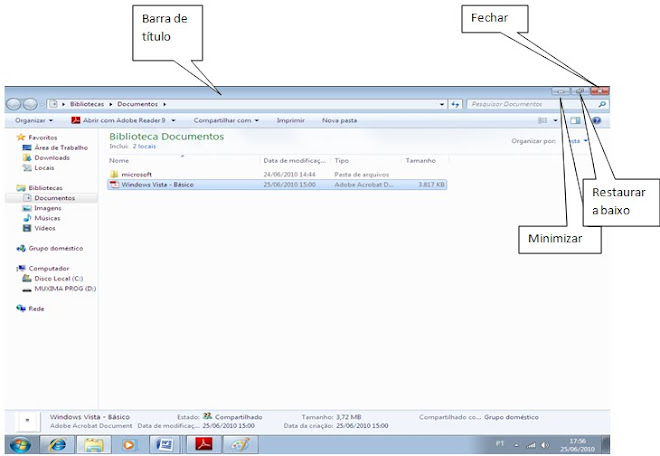The width and height of the screenshot is (660, 456).
Task: Open the volume speaker tray icon
Action: (x=545, y=445)
